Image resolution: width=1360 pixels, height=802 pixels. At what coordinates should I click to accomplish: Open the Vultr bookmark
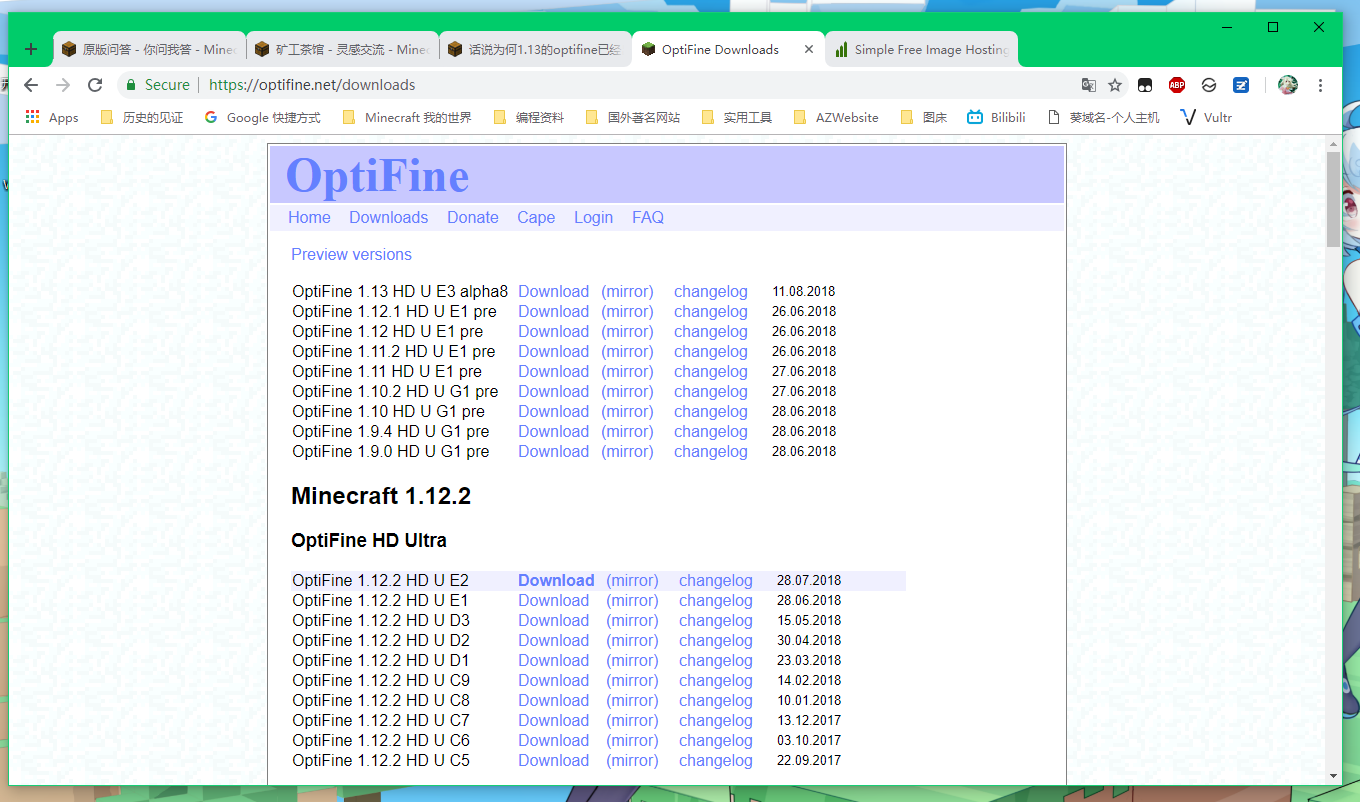pyautogui.click(x=1206, y=117)
